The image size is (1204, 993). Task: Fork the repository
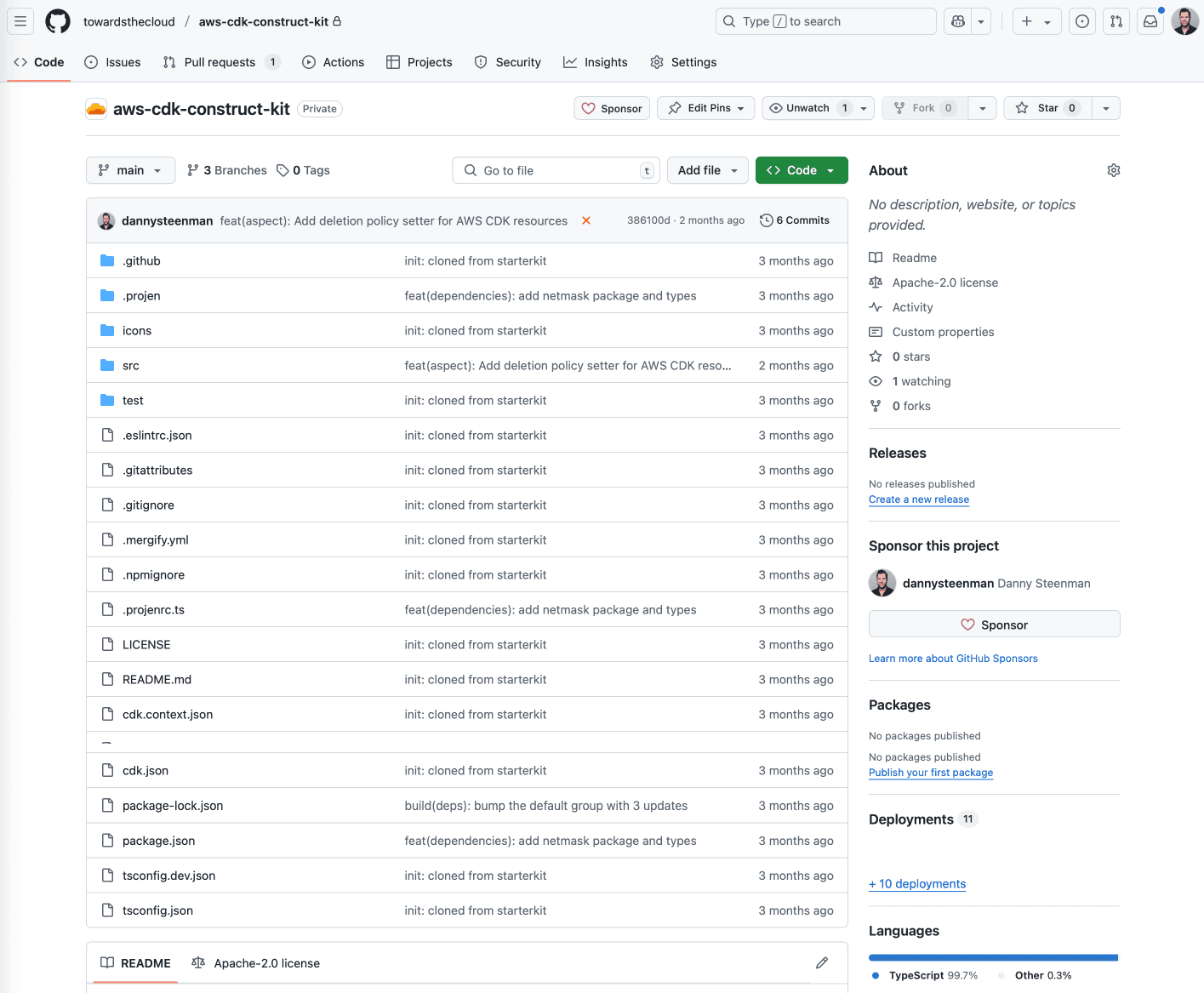point(924,108)
